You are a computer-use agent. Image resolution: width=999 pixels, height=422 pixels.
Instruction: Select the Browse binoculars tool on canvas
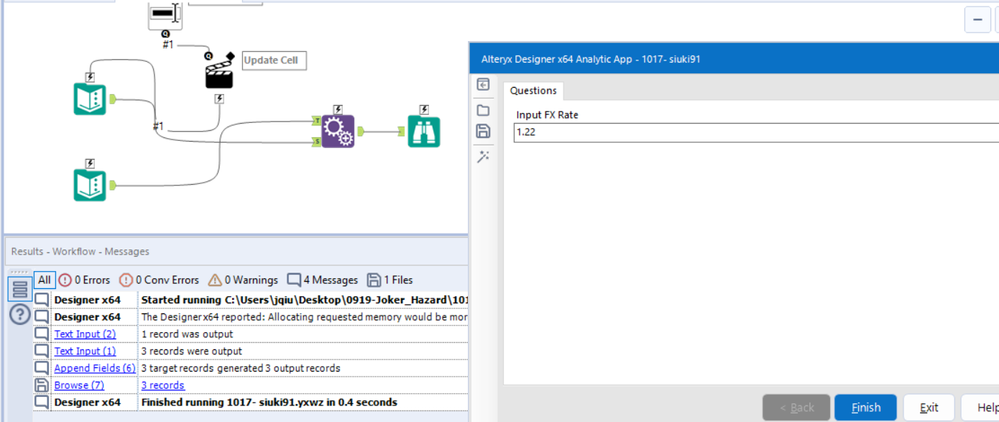[424, 131]
